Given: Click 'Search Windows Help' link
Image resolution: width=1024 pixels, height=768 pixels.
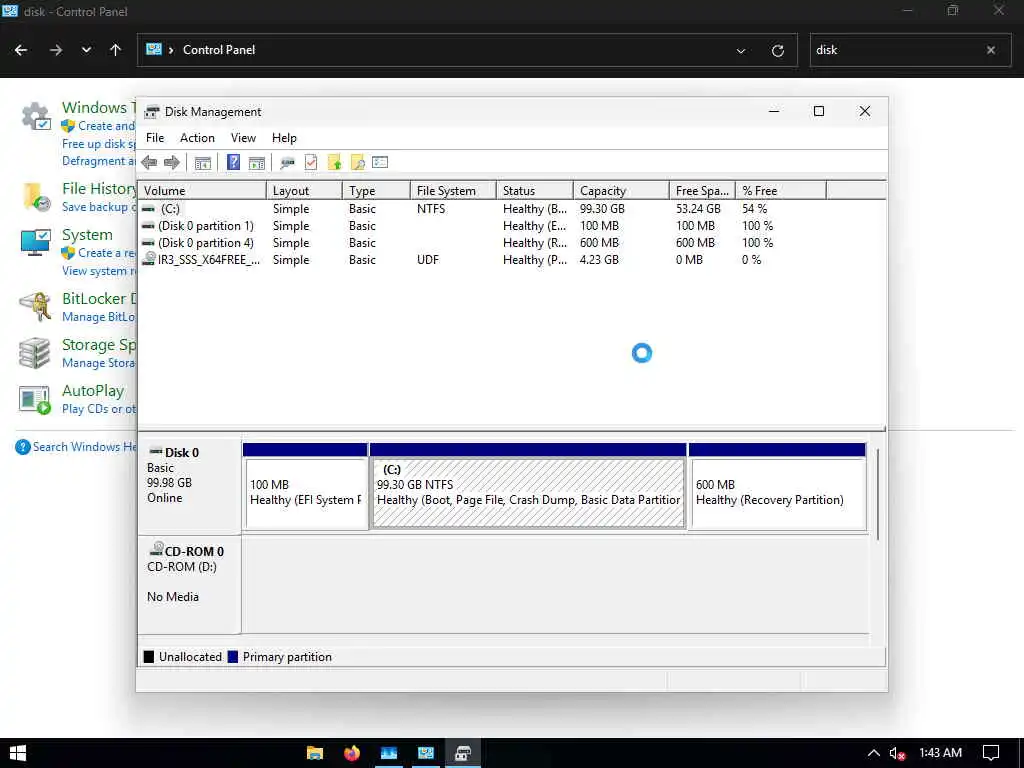Looking at the screenshot, I should [x=84, y=447].
